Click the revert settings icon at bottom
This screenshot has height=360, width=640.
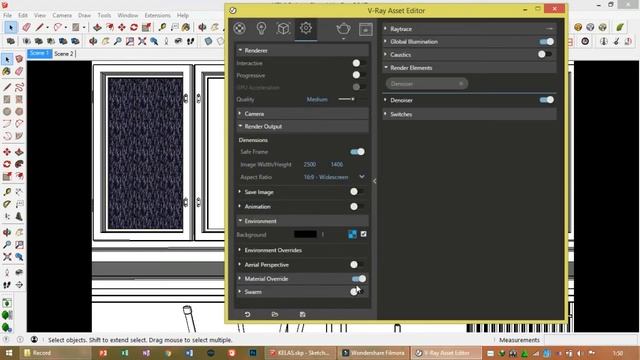(x=247, y=314)
